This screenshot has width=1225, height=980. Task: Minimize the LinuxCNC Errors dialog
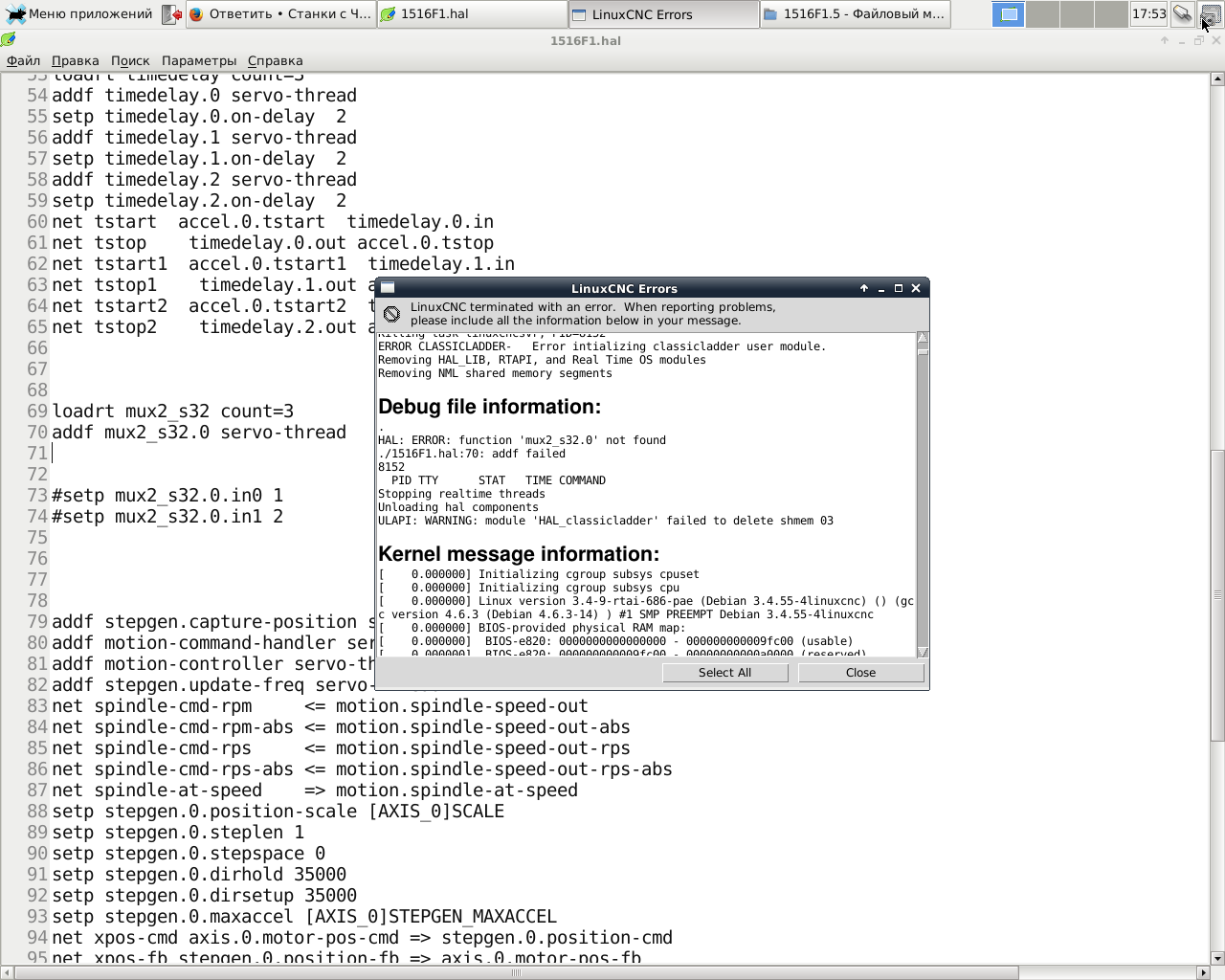point(881,288)
